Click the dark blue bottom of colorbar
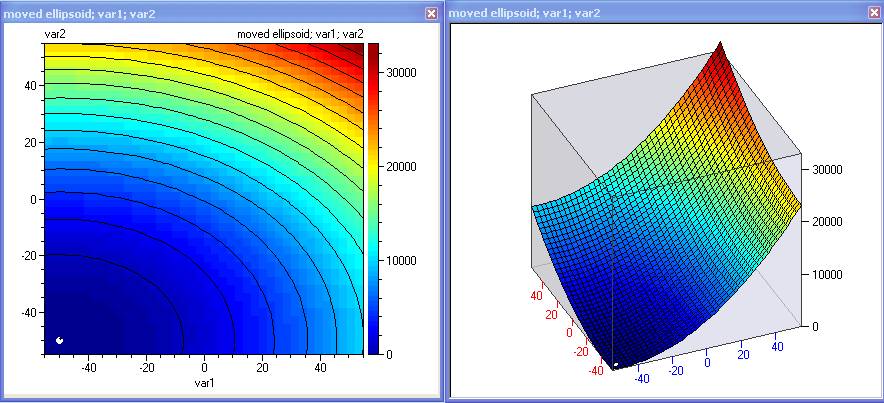Viewport: 884px width, 403px height. click(373, 345)
